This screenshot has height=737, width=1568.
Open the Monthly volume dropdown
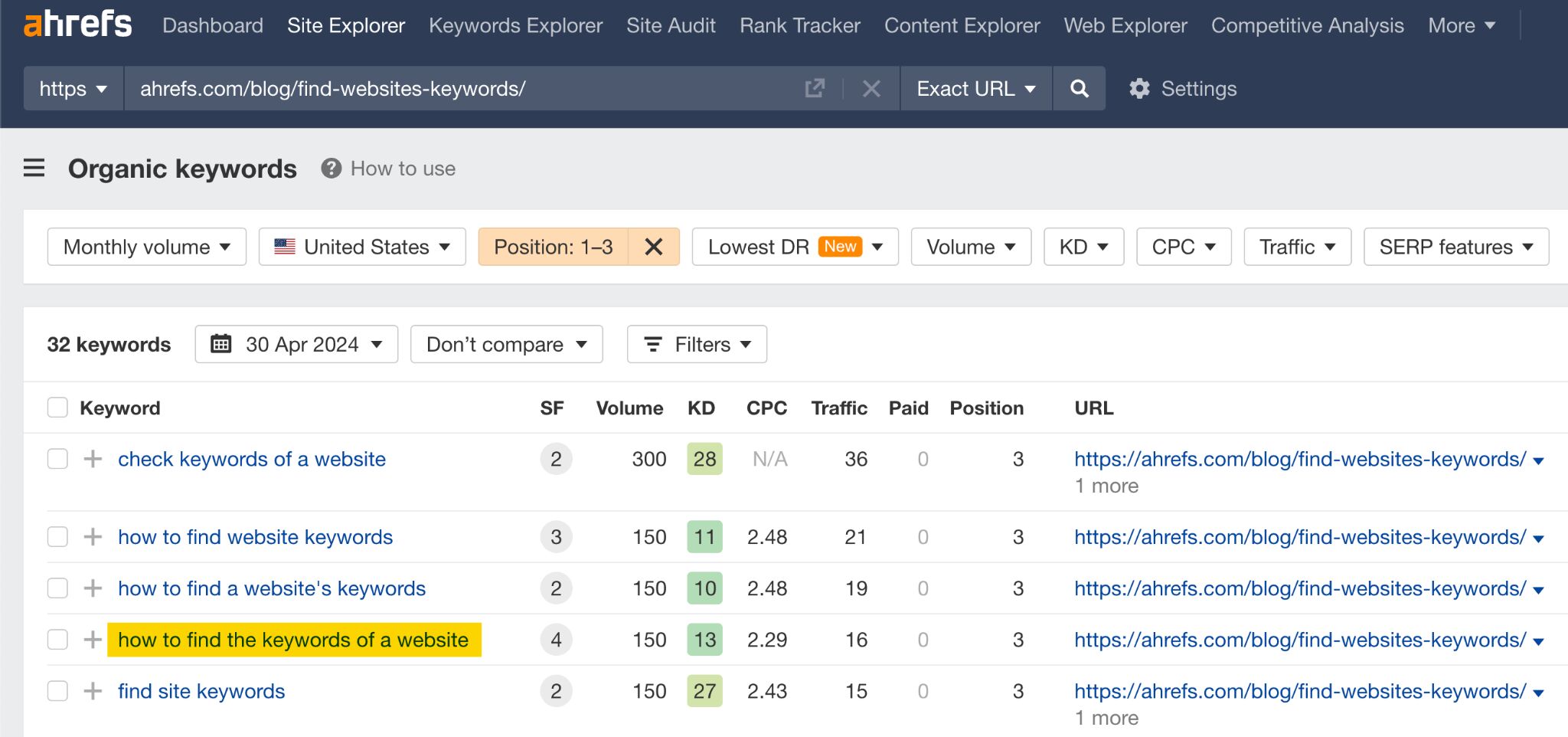coord(145,247)
